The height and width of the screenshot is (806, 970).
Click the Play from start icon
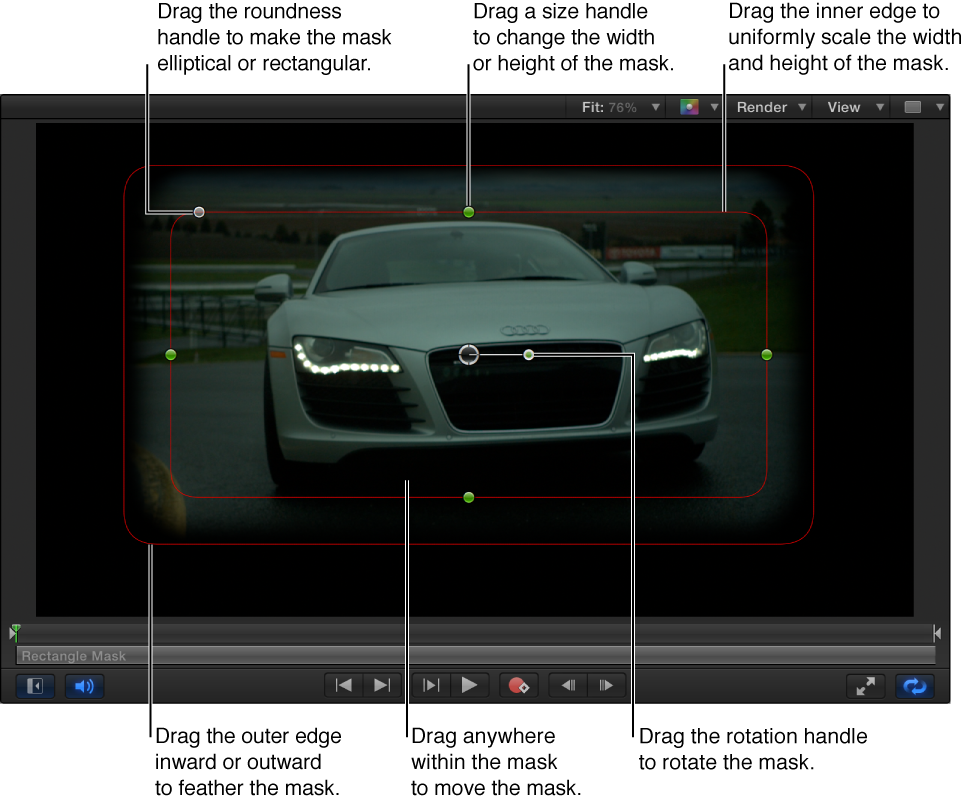[431, 685]
